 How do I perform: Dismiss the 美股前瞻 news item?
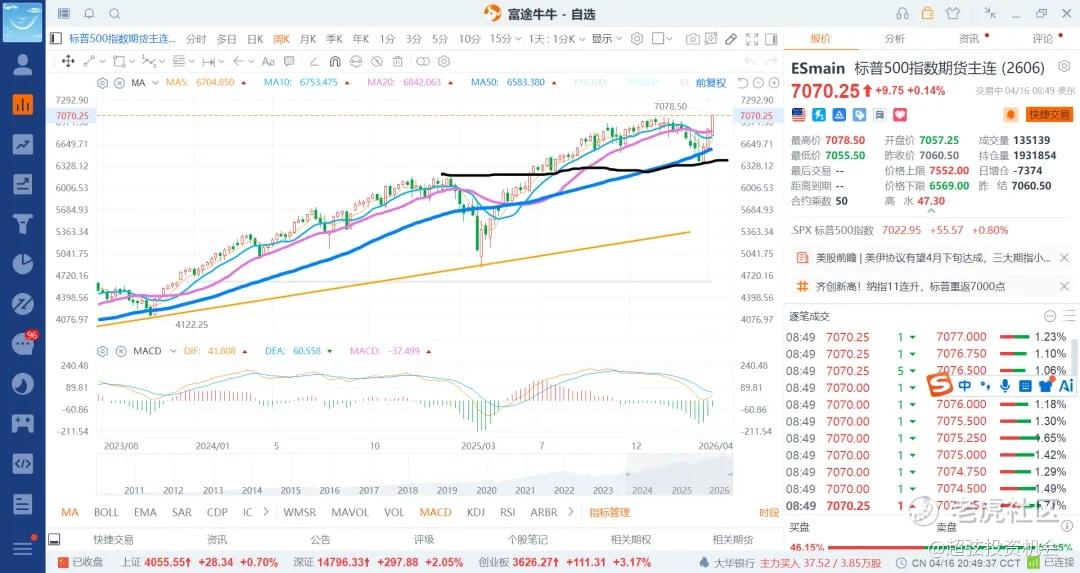click(x=1064, y=258)
